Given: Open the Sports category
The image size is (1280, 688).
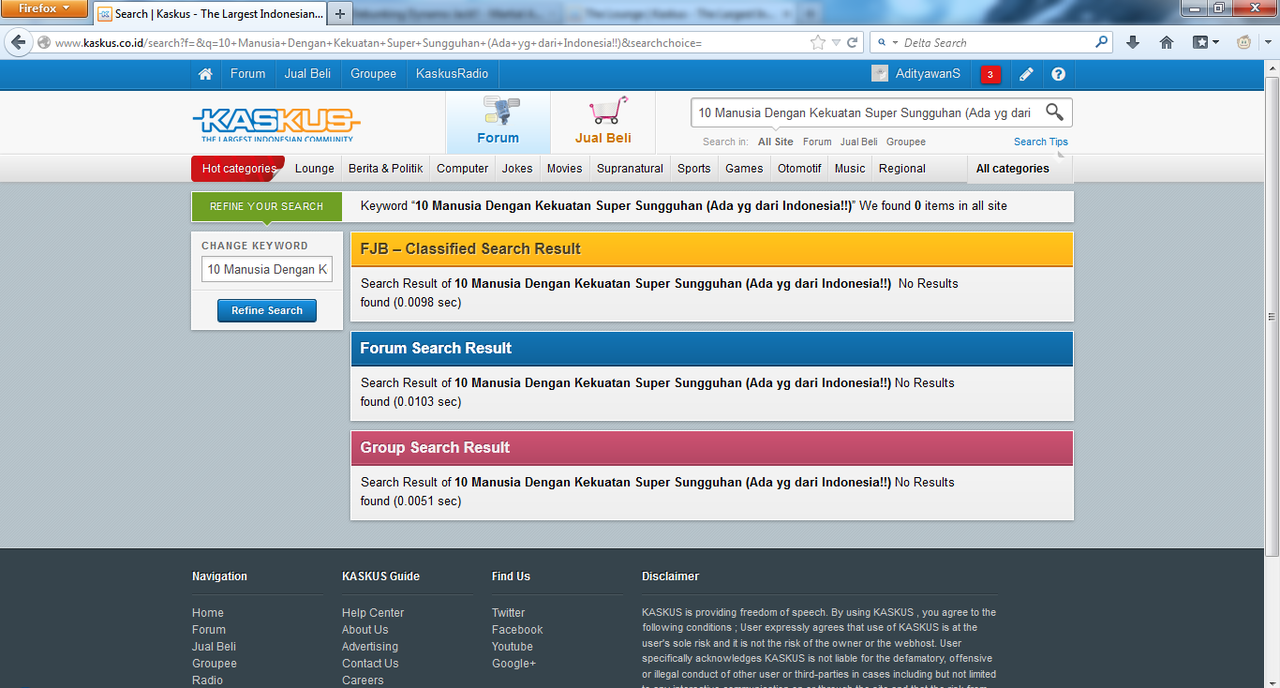Looking at the screenshot, I should pos(694,169).
